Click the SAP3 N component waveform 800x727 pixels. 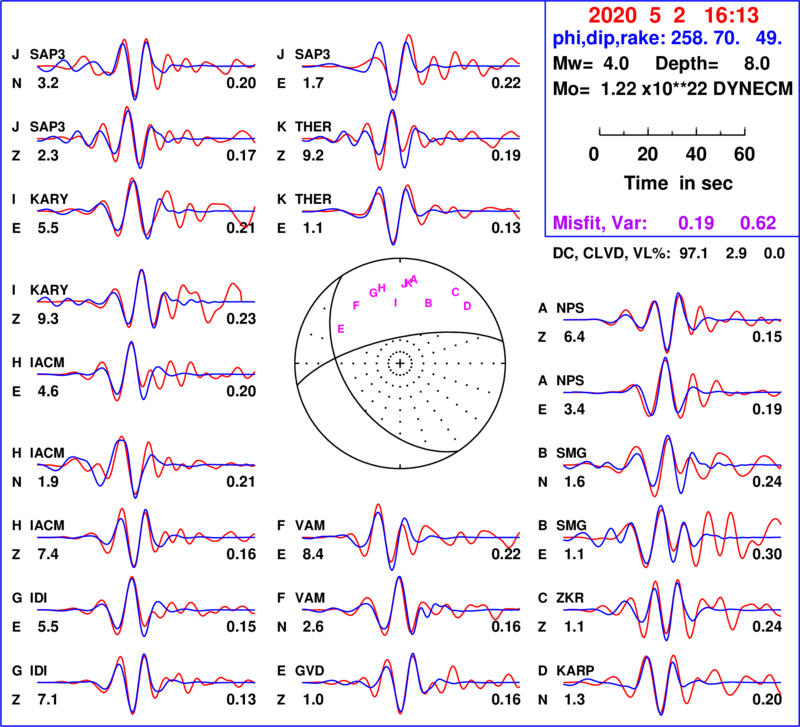146,69
